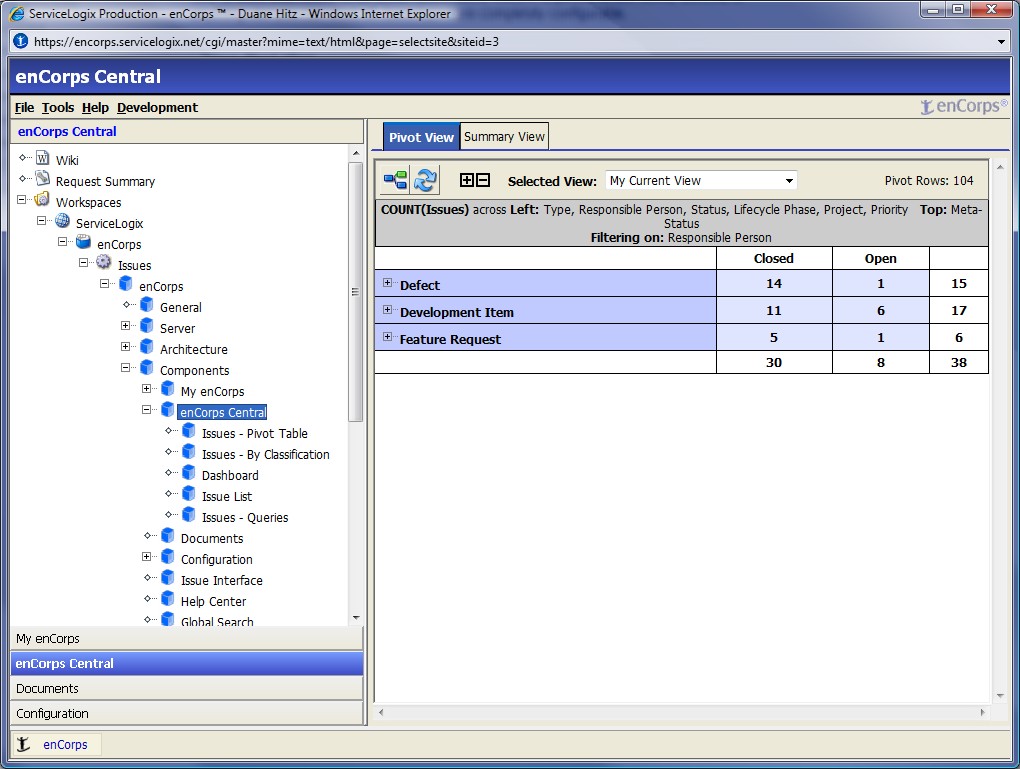Click the pivot layout configuration icon
The height and width of the screenshot is (769, 1020).
point(396,180)
